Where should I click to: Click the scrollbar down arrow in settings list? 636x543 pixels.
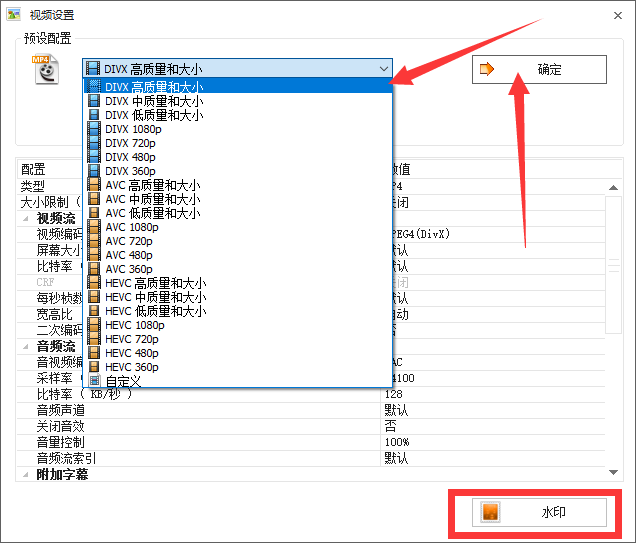[613, 472]
